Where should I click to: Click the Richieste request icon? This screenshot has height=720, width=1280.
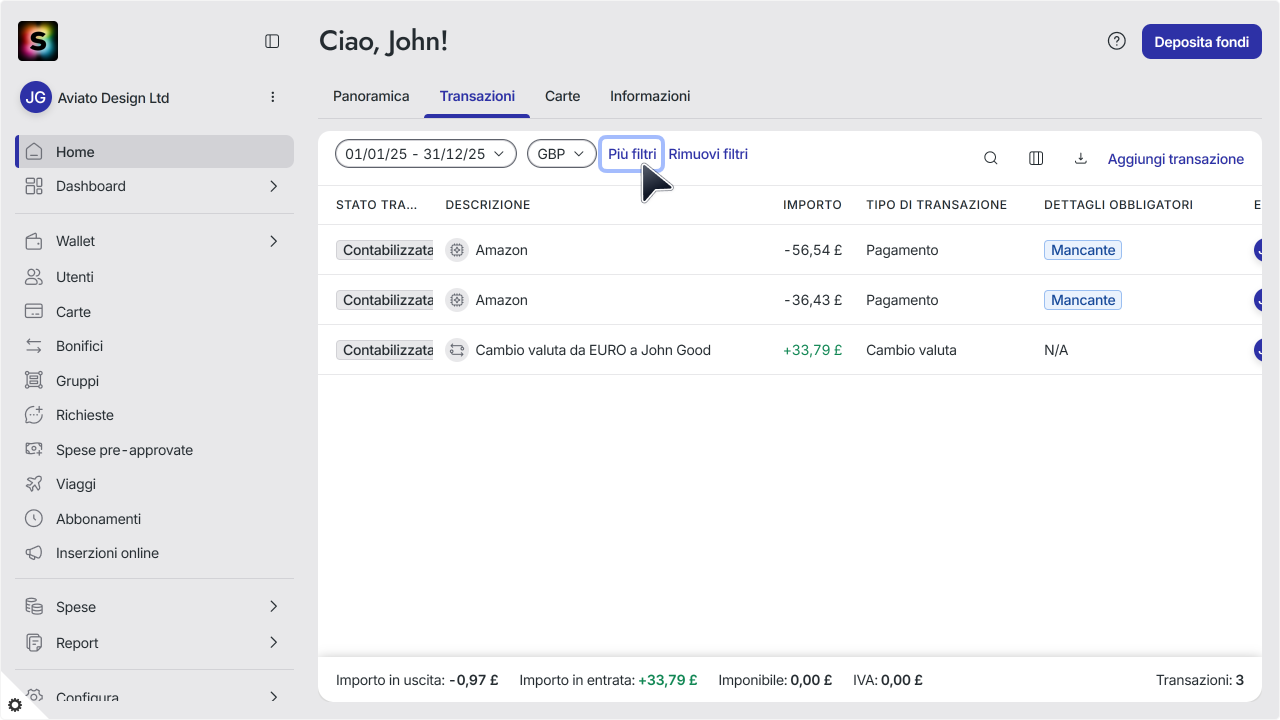coord(34,415)
